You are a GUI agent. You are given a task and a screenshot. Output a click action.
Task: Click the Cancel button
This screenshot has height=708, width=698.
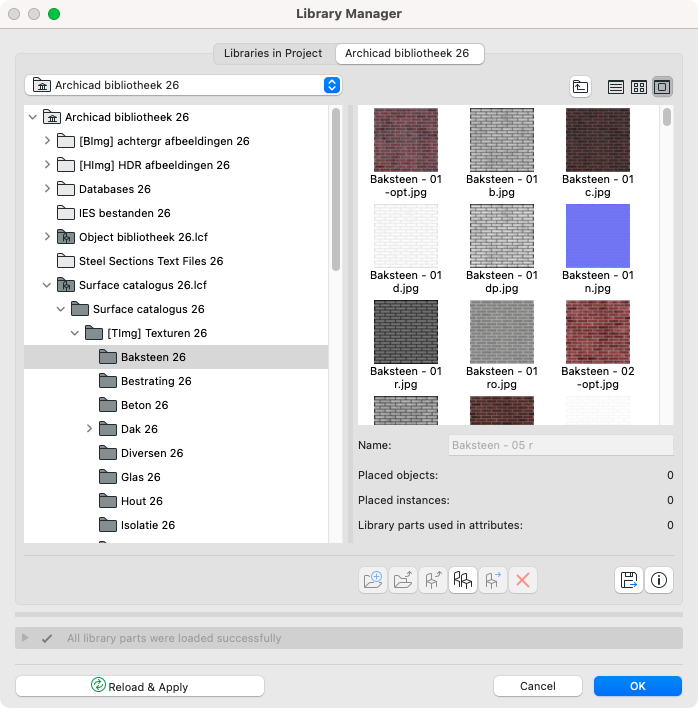click(538, 686)
